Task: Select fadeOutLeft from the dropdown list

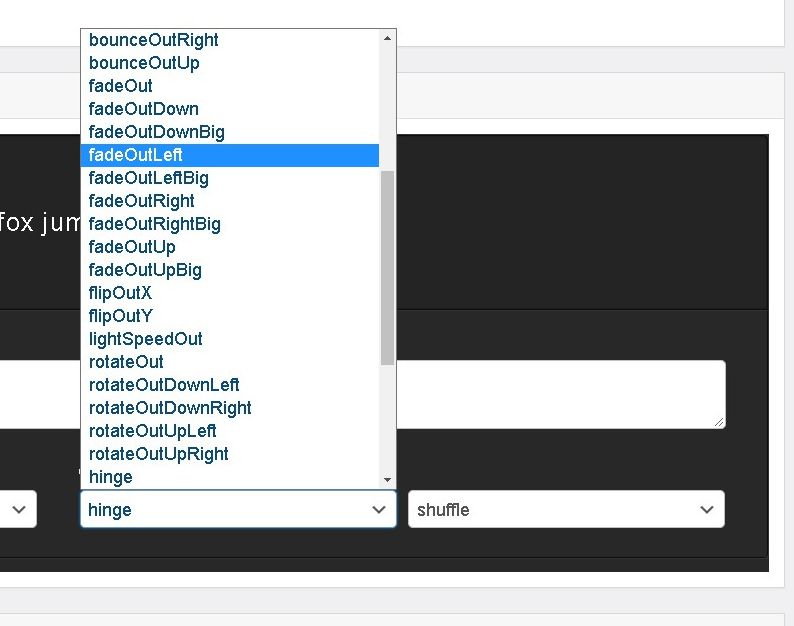Action: click(x=136, y=155)
